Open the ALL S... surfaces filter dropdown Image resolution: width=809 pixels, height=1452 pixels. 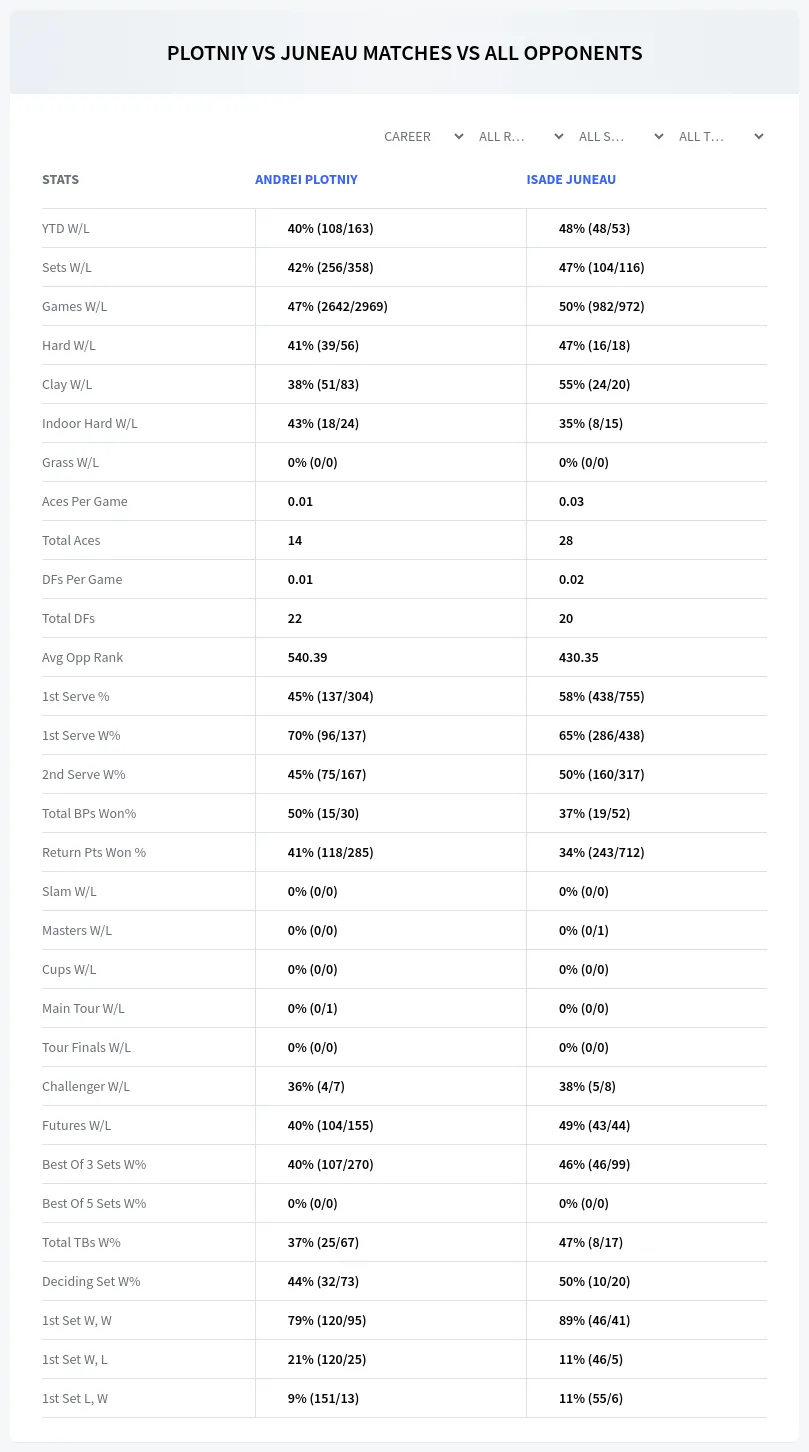click(x=621, y=136)
